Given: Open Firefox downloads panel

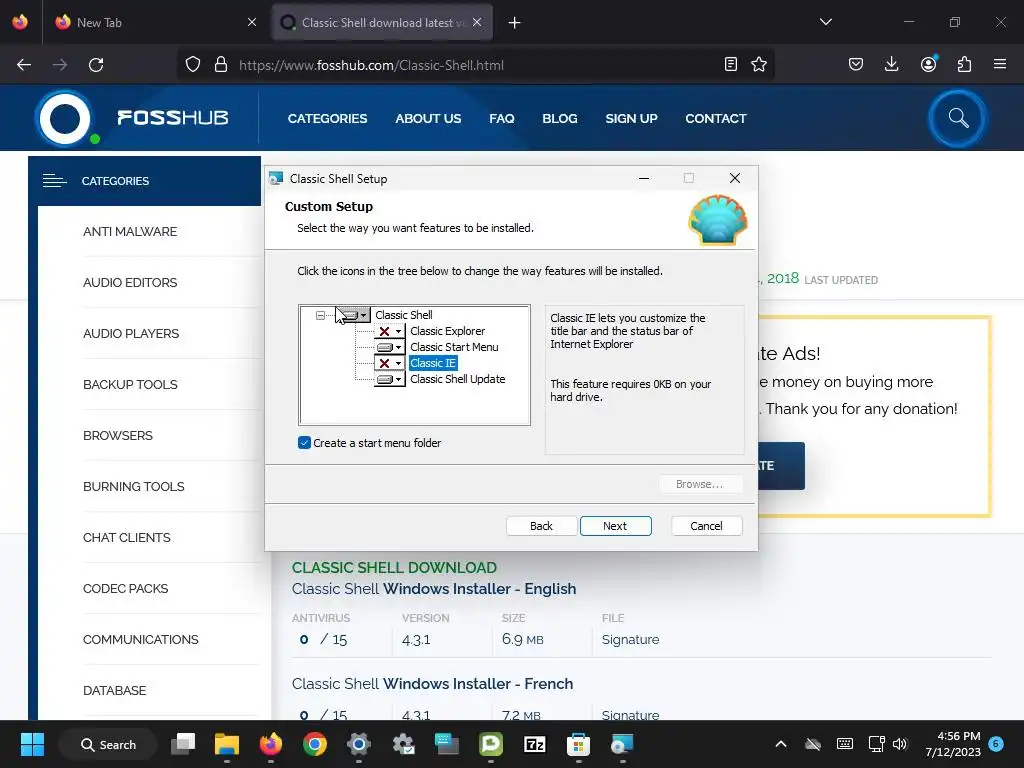Looking at the screenshot, I should pos(891,65).
